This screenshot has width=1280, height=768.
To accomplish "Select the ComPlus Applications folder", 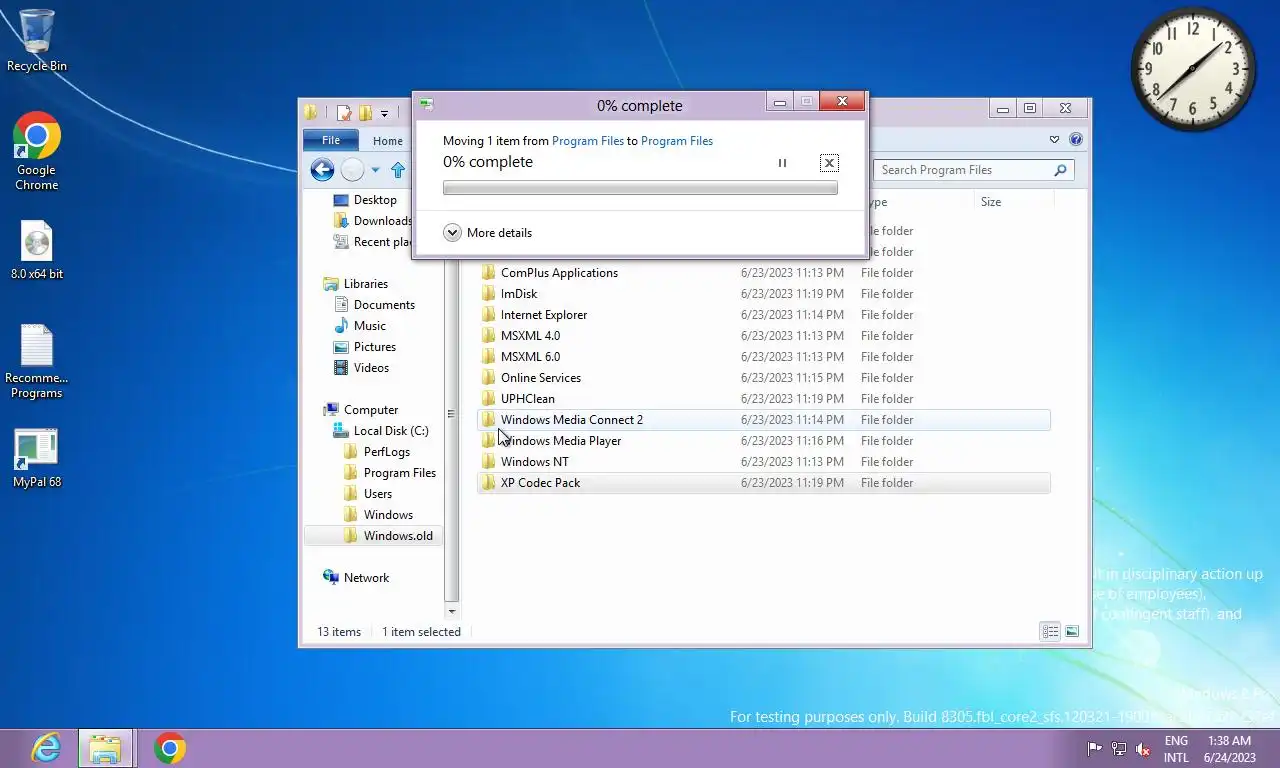I will coord(764,273).
